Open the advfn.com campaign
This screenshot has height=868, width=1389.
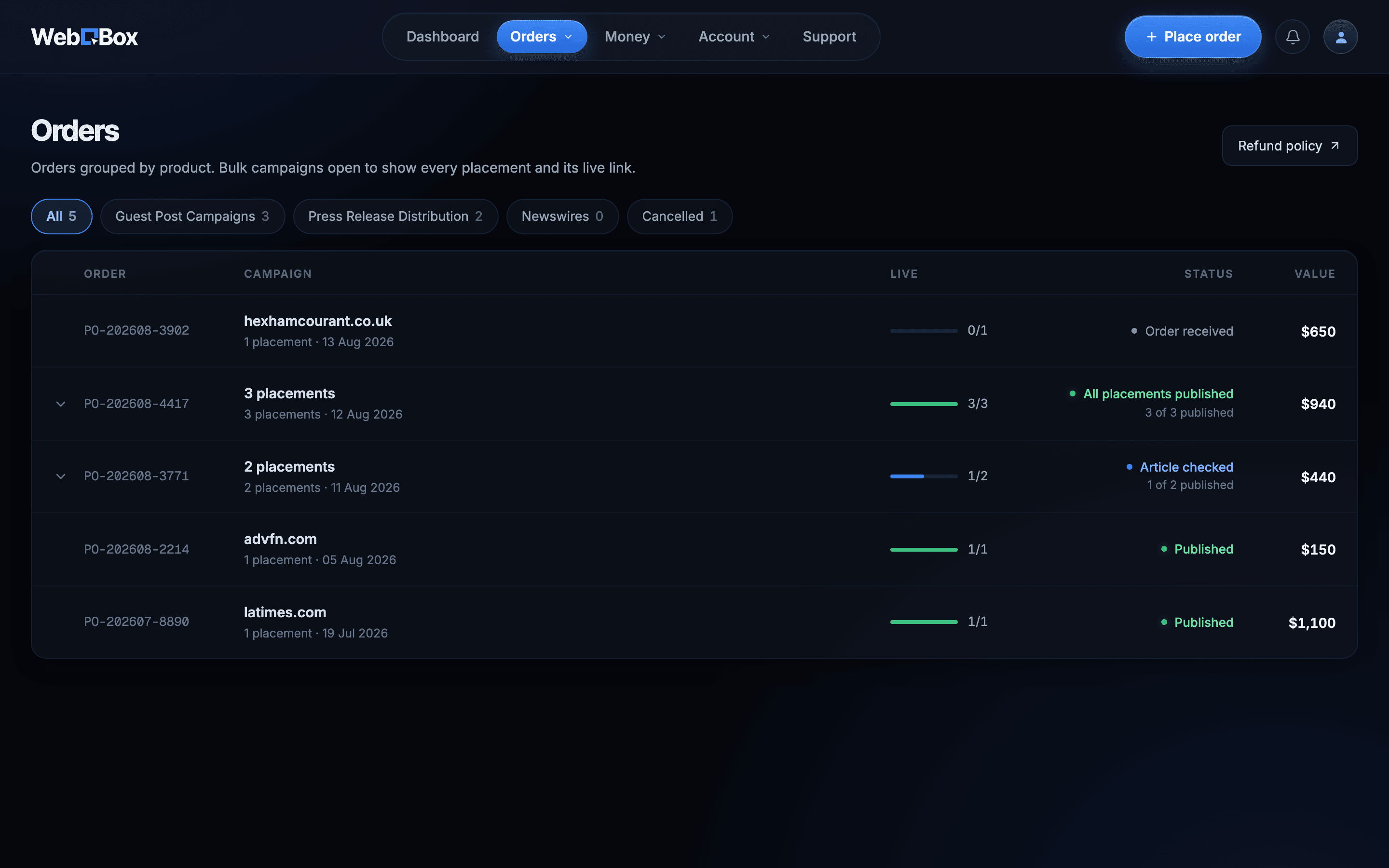coord(280,539)
